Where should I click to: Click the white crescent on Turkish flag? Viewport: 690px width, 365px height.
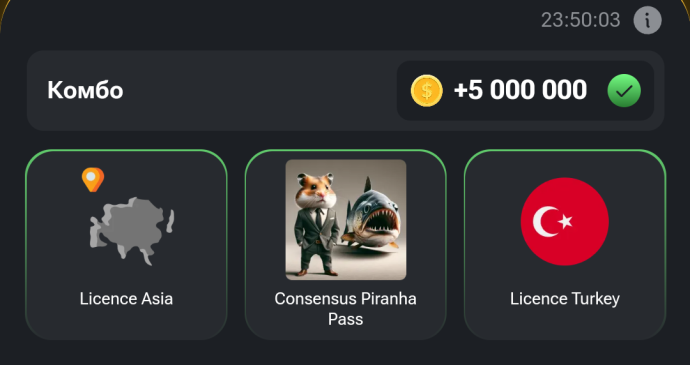pos(545,221)
